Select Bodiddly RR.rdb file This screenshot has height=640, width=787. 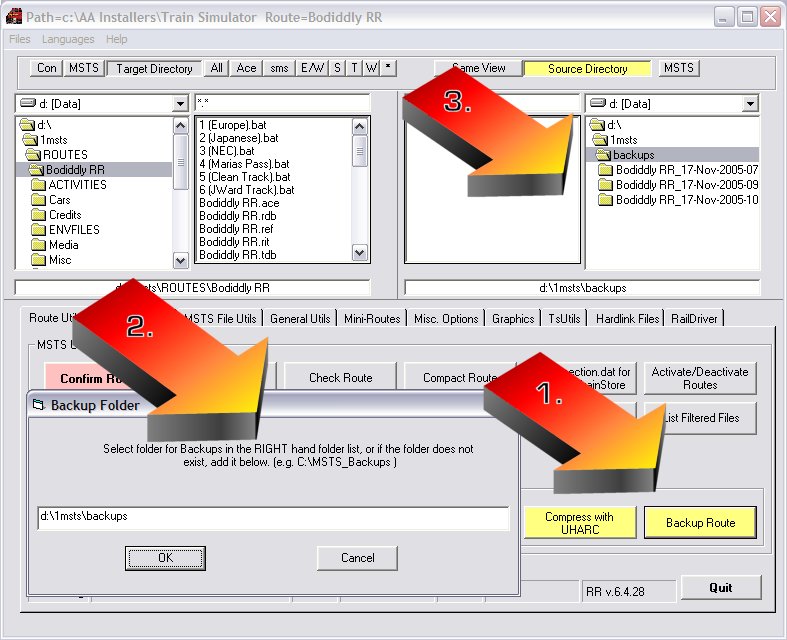pos(237,216)
